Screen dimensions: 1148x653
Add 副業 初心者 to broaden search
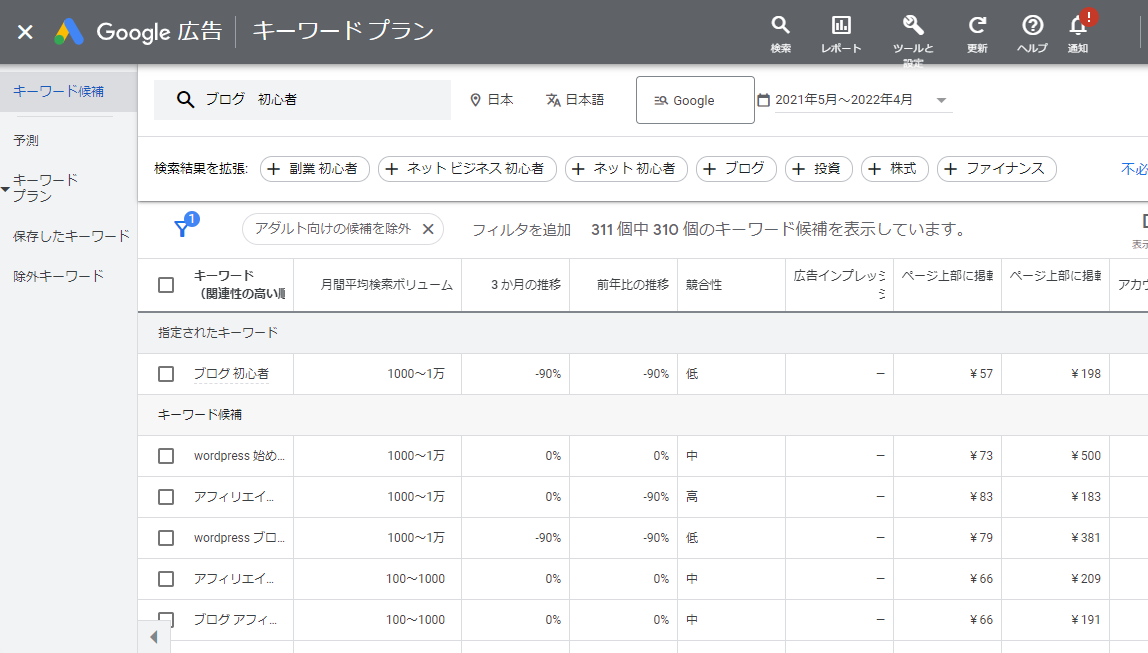(x=315, y=169)
